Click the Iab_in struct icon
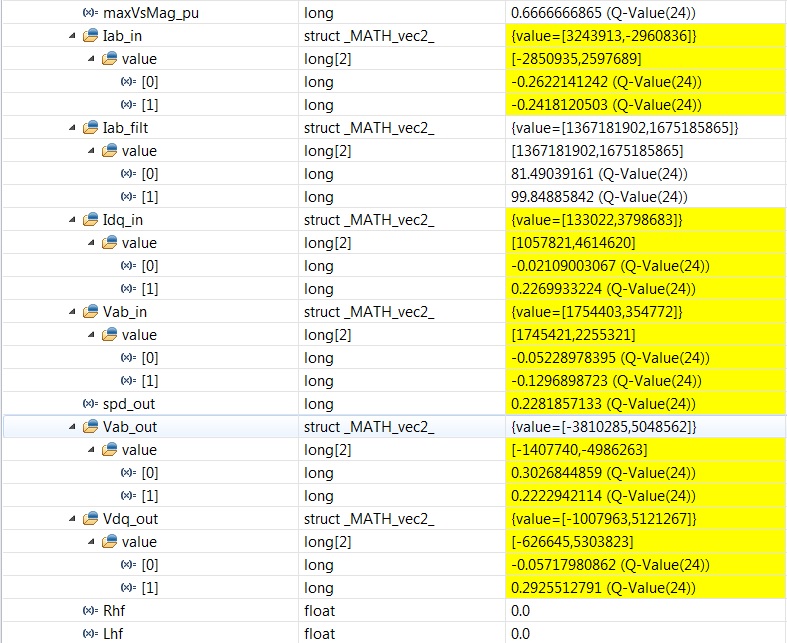The height and width of the screenshot is (643, 787). pos(90,36)
